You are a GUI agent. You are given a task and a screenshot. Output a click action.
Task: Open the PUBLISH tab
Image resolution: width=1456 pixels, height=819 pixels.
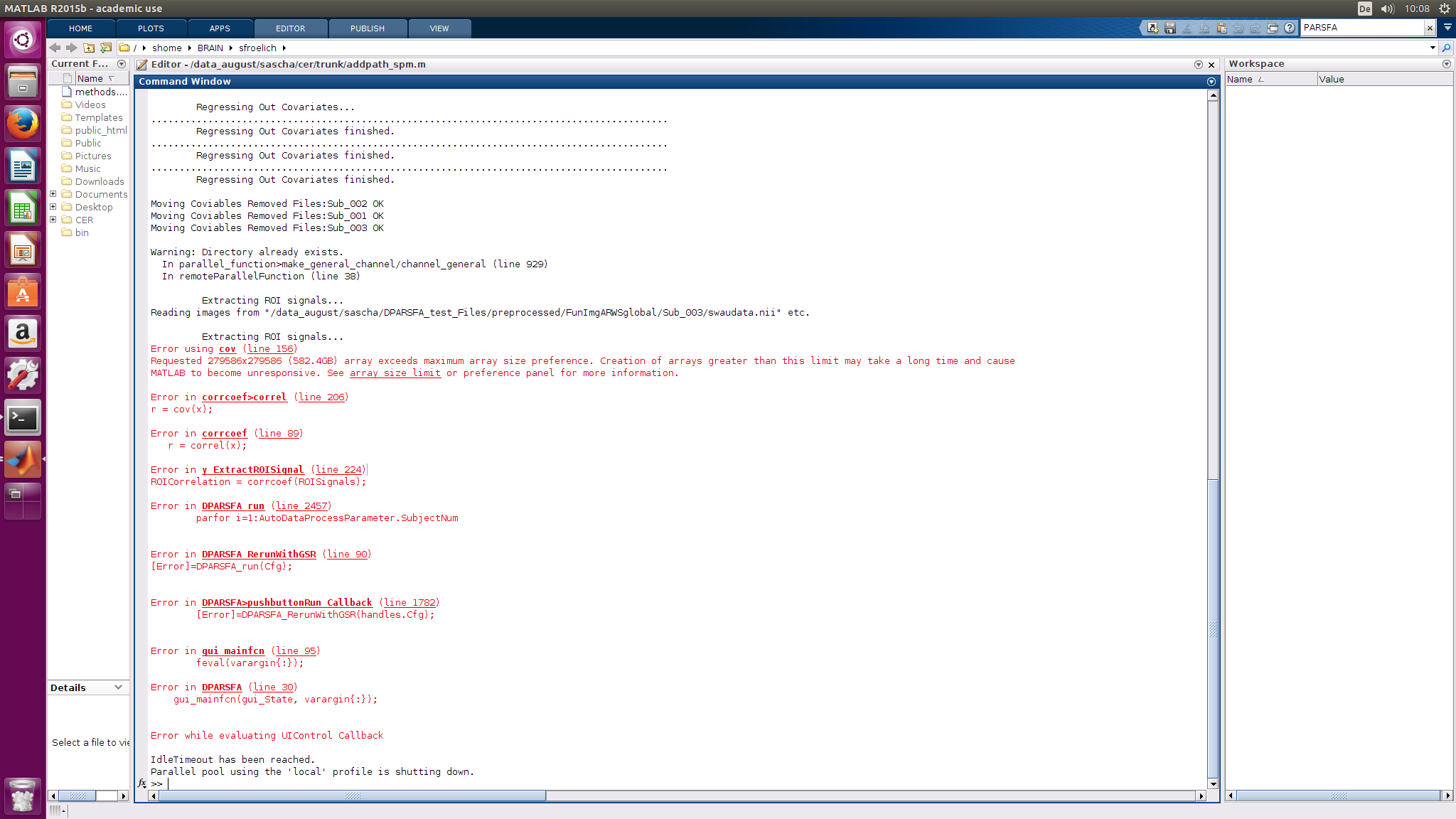pyautogui.click(x=368, y=28)
